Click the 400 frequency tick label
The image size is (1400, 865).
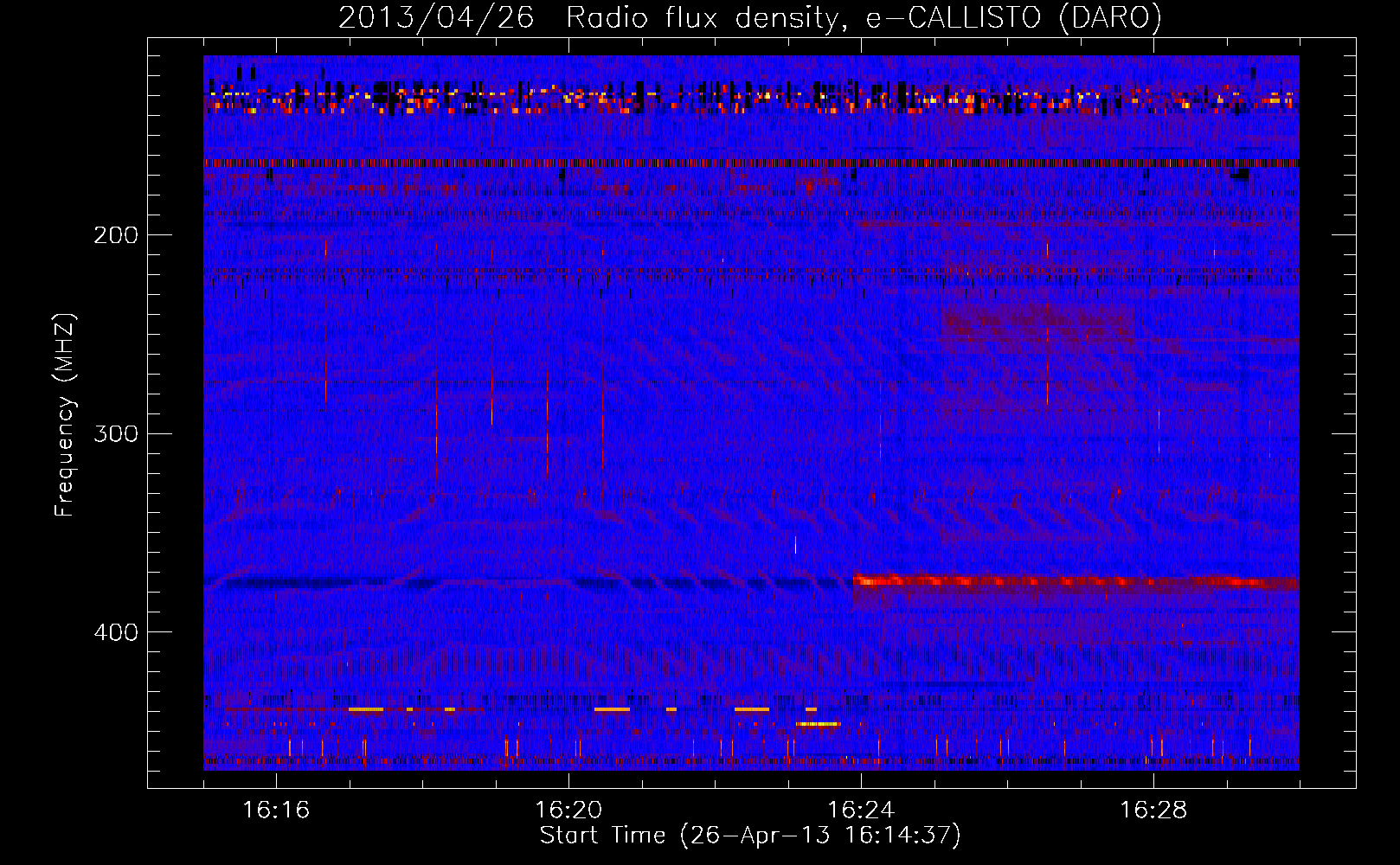click(x=115, y=632)
